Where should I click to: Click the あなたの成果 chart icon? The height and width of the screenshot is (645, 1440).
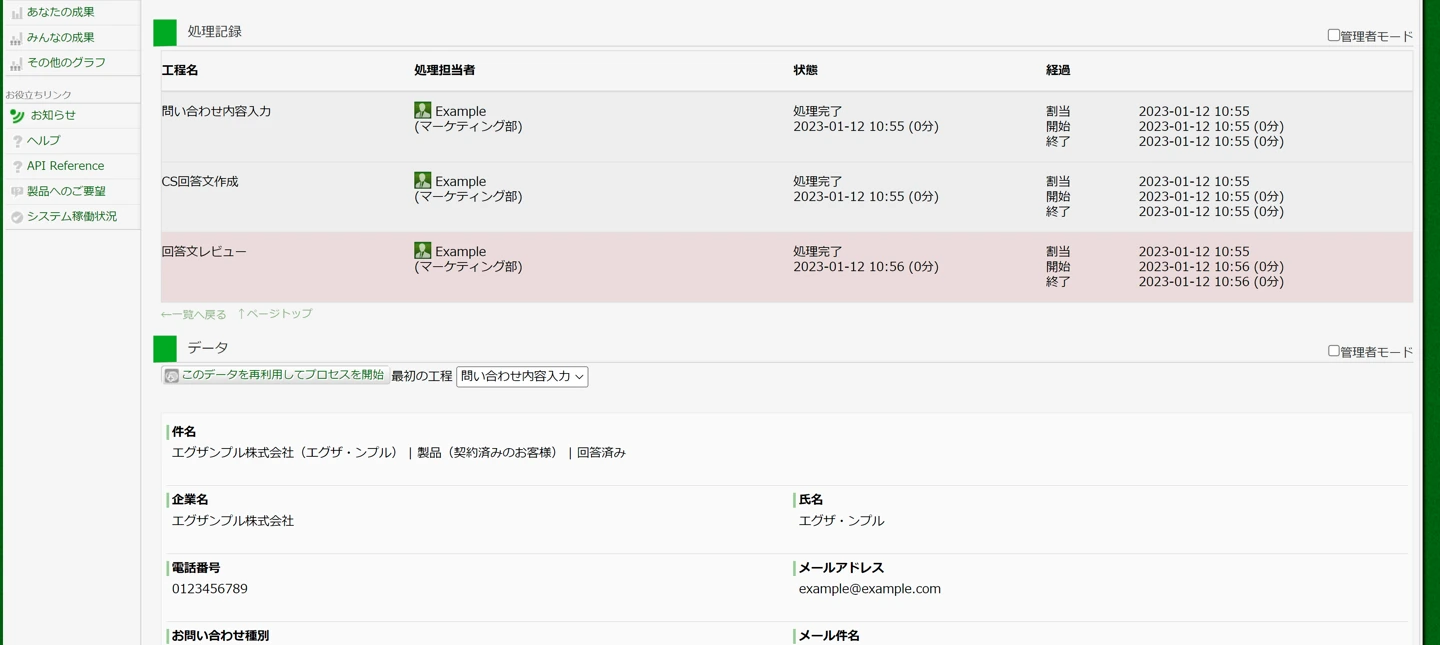coord(16,13)
